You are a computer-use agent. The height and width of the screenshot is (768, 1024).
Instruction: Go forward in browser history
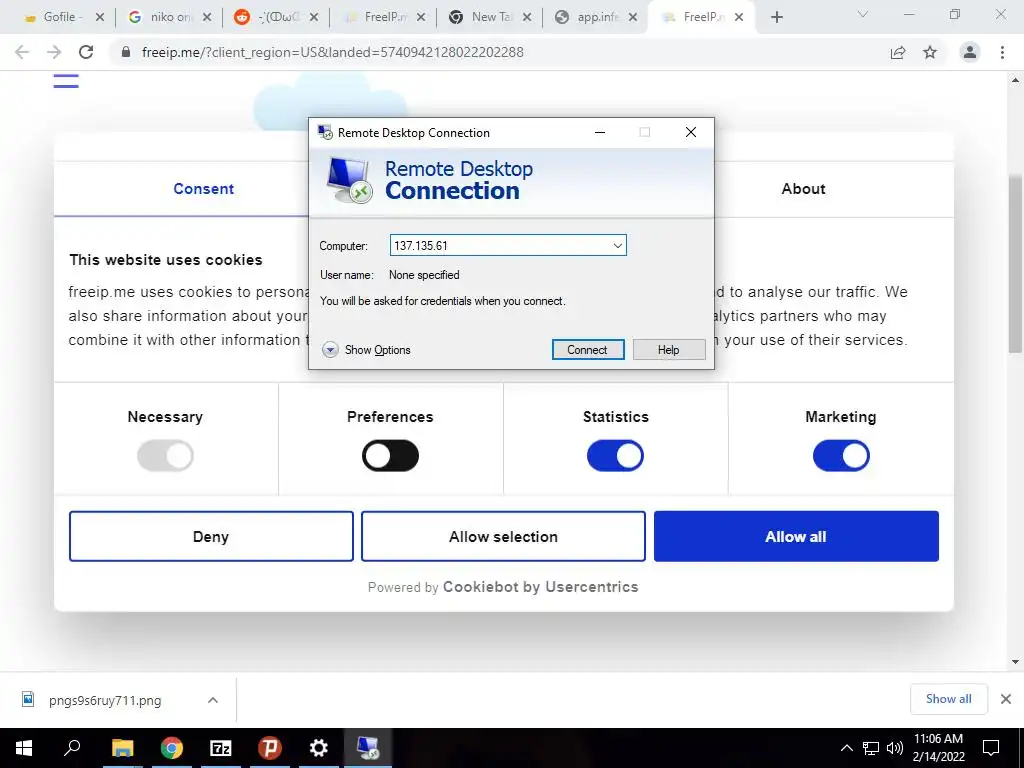(x=54, y=52)
